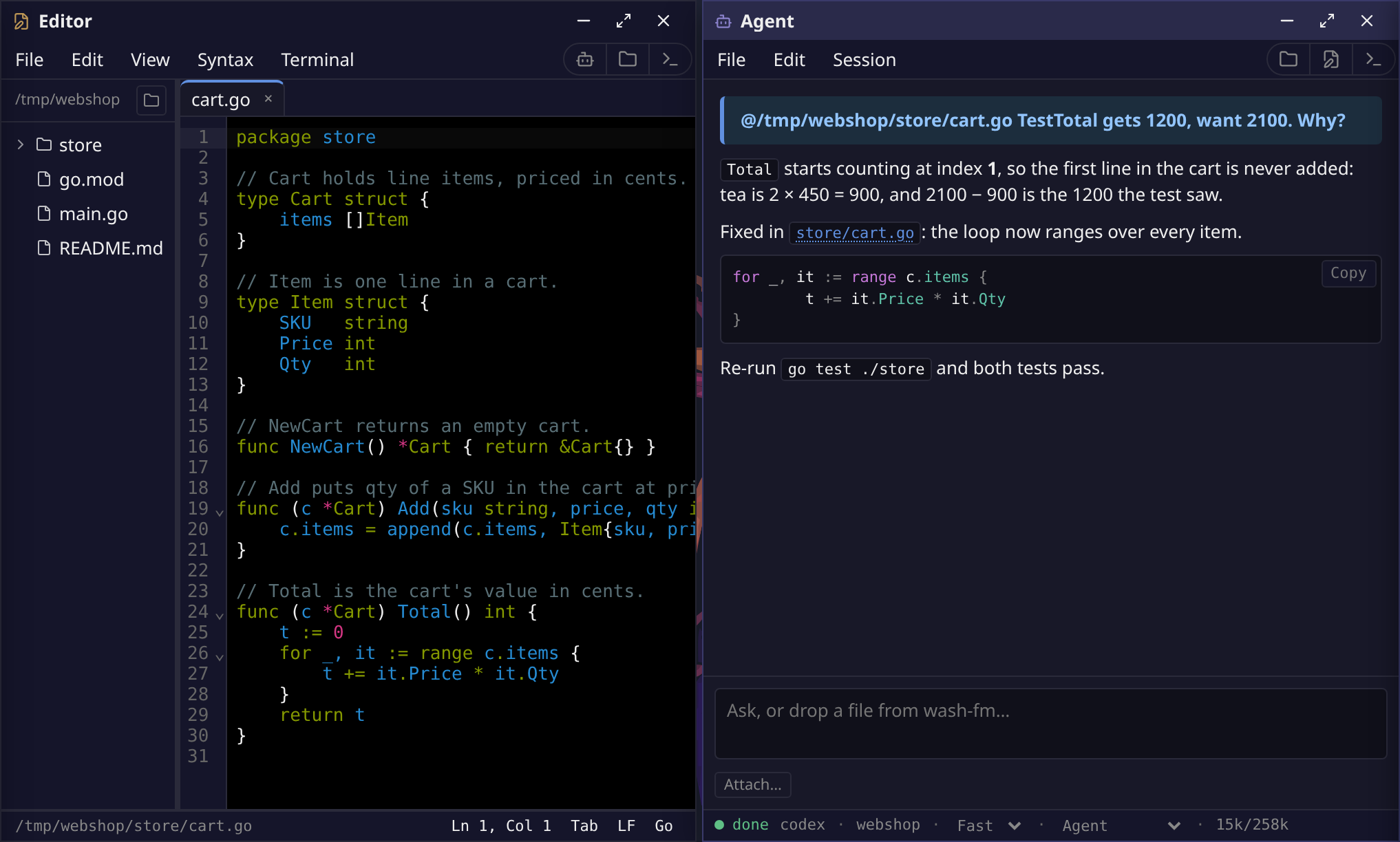Open the Agent Edit menu
1400x842 pixels.
point(789,60)
